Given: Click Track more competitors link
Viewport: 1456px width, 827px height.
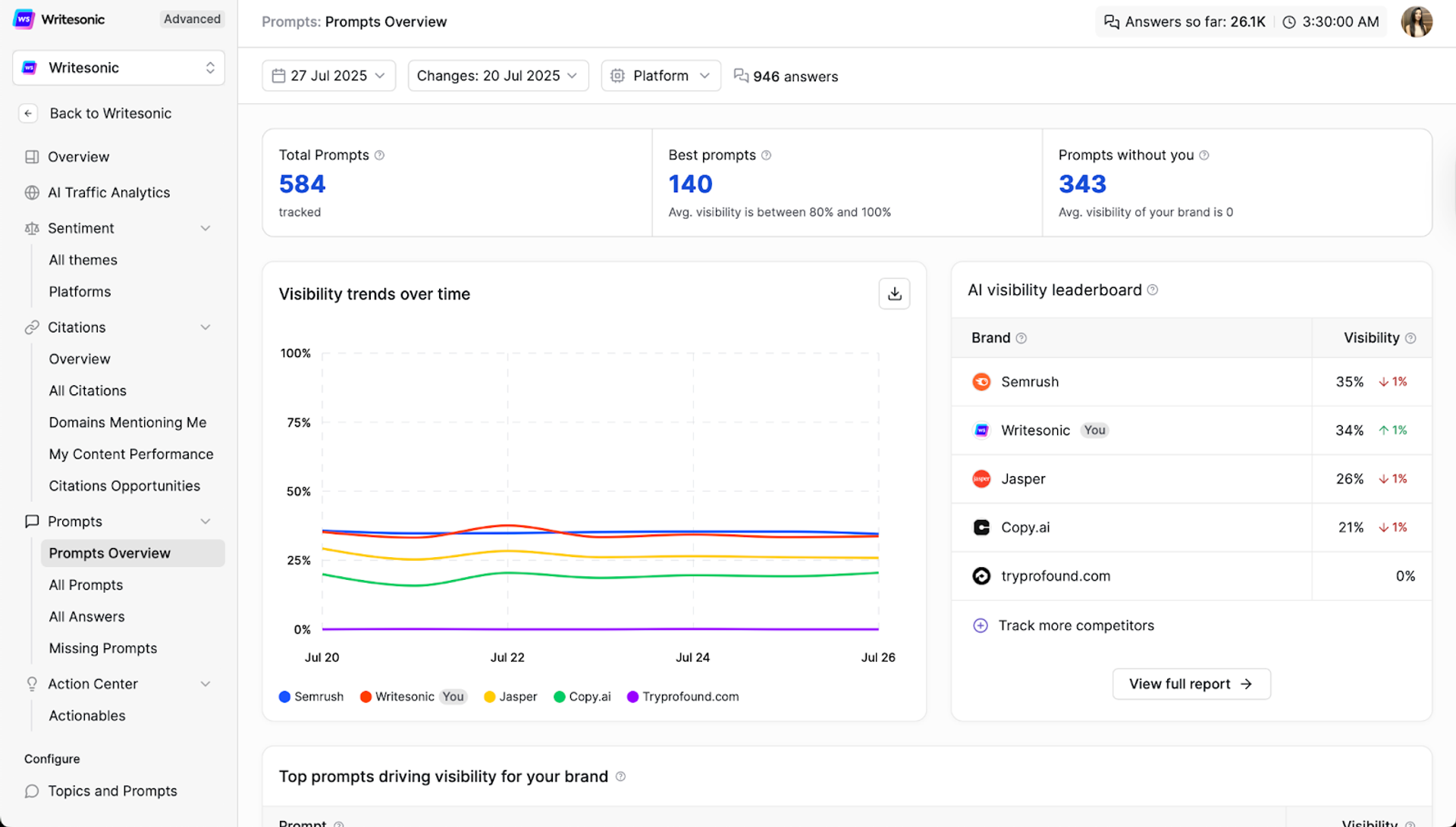Looking at the screenshot, I should point(1076,626).
